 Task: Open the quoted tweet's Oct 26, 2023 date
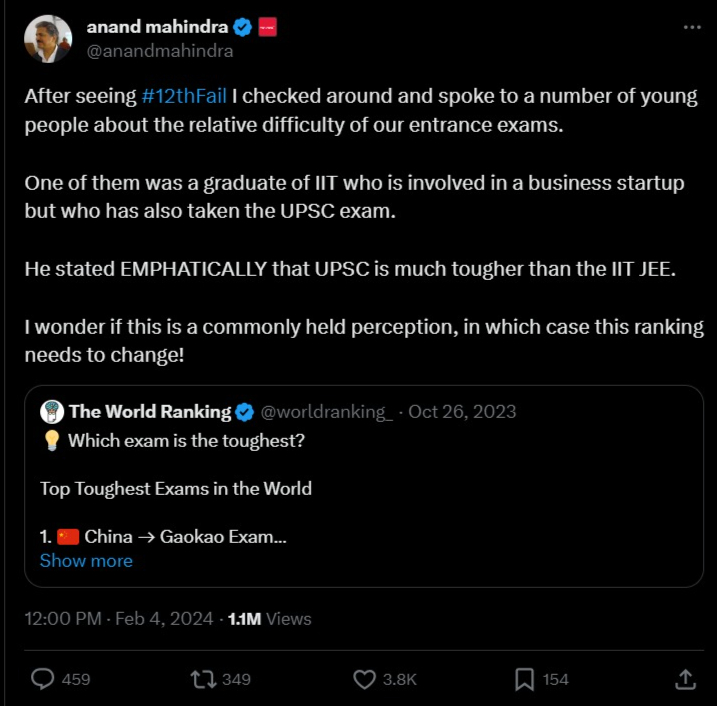(x=462, y=411)
